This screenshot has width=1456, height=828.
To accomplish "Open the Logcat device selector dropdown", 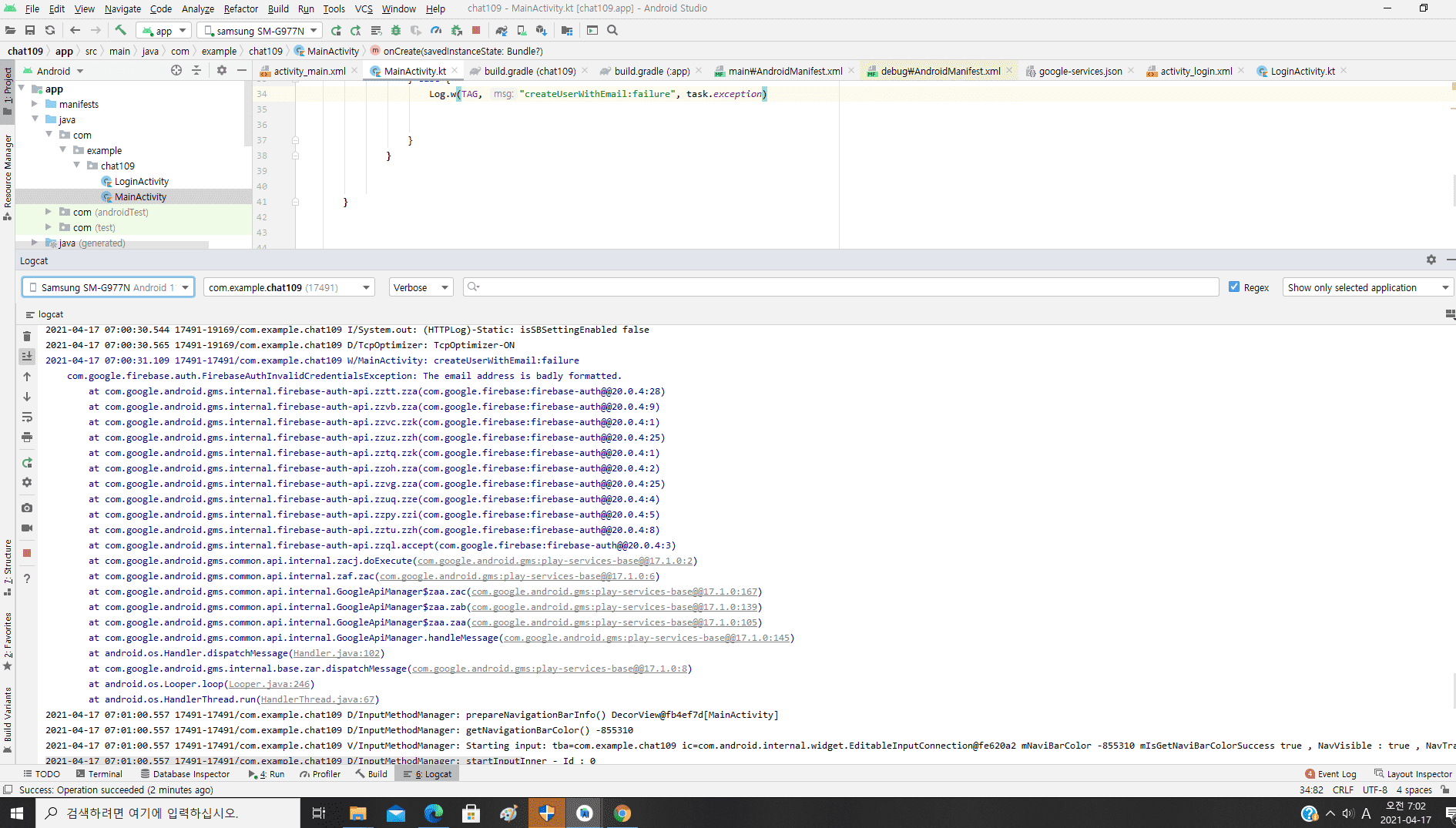I will (108, 287).
